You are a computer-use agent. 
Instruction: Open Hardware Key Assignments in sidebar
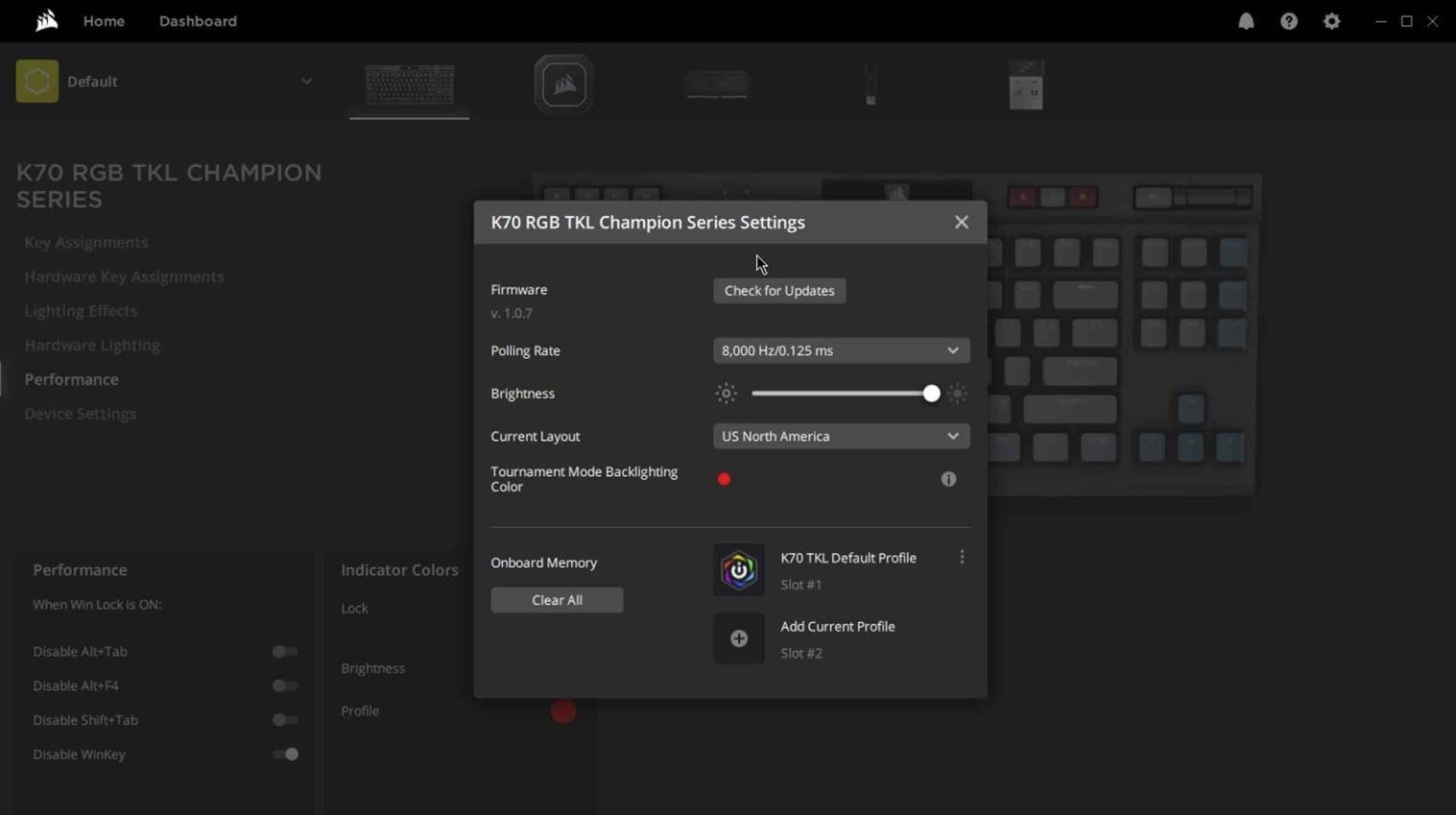pos(124,276)
